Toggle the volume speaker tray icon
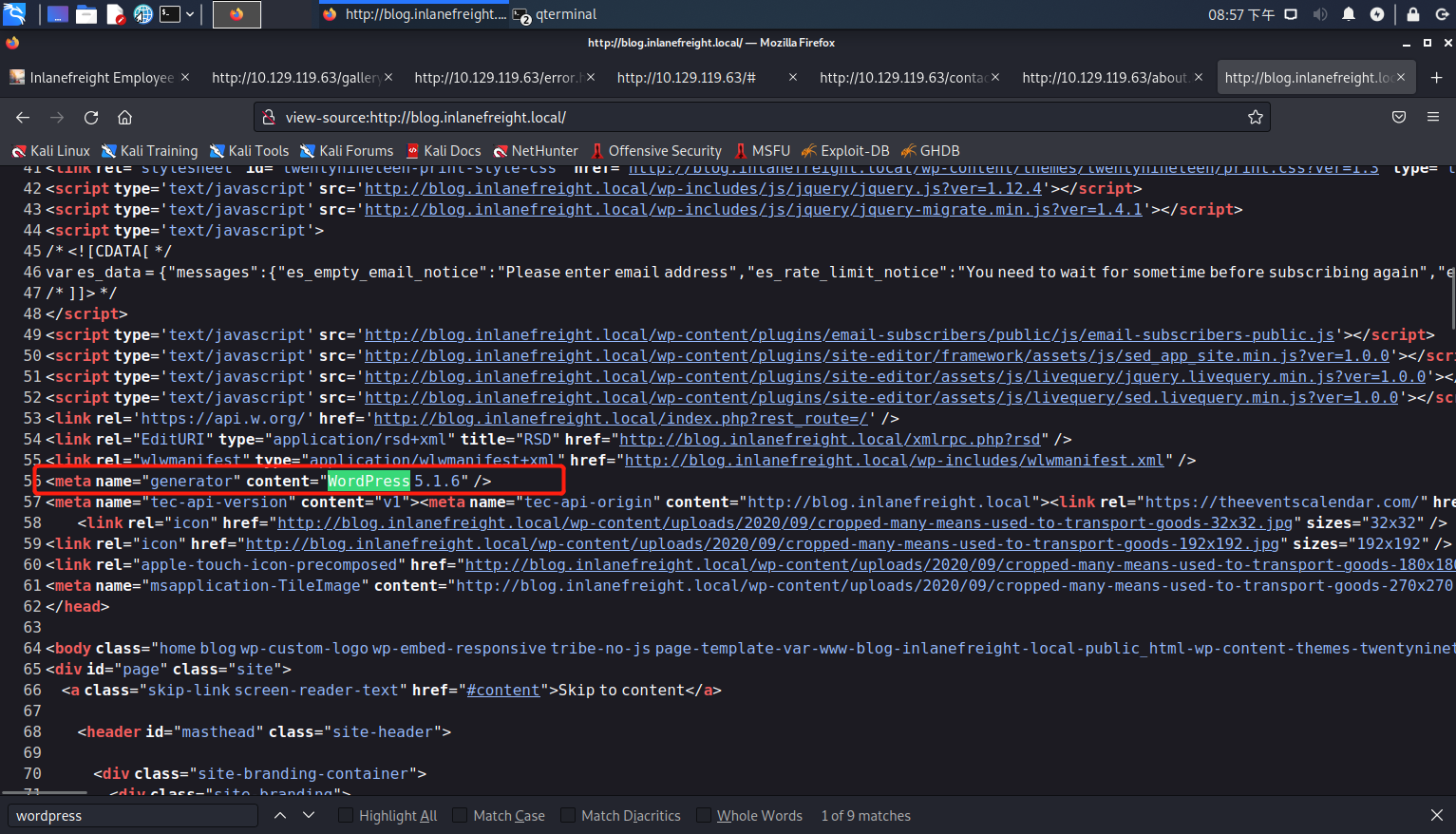This screenshot has width=1456, height=834. point(1320,14)
